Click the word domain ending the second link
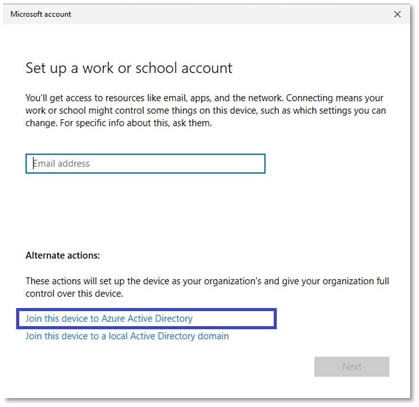Screen dimensions: 419x407 pyautogui.click(x=213, y=336)
